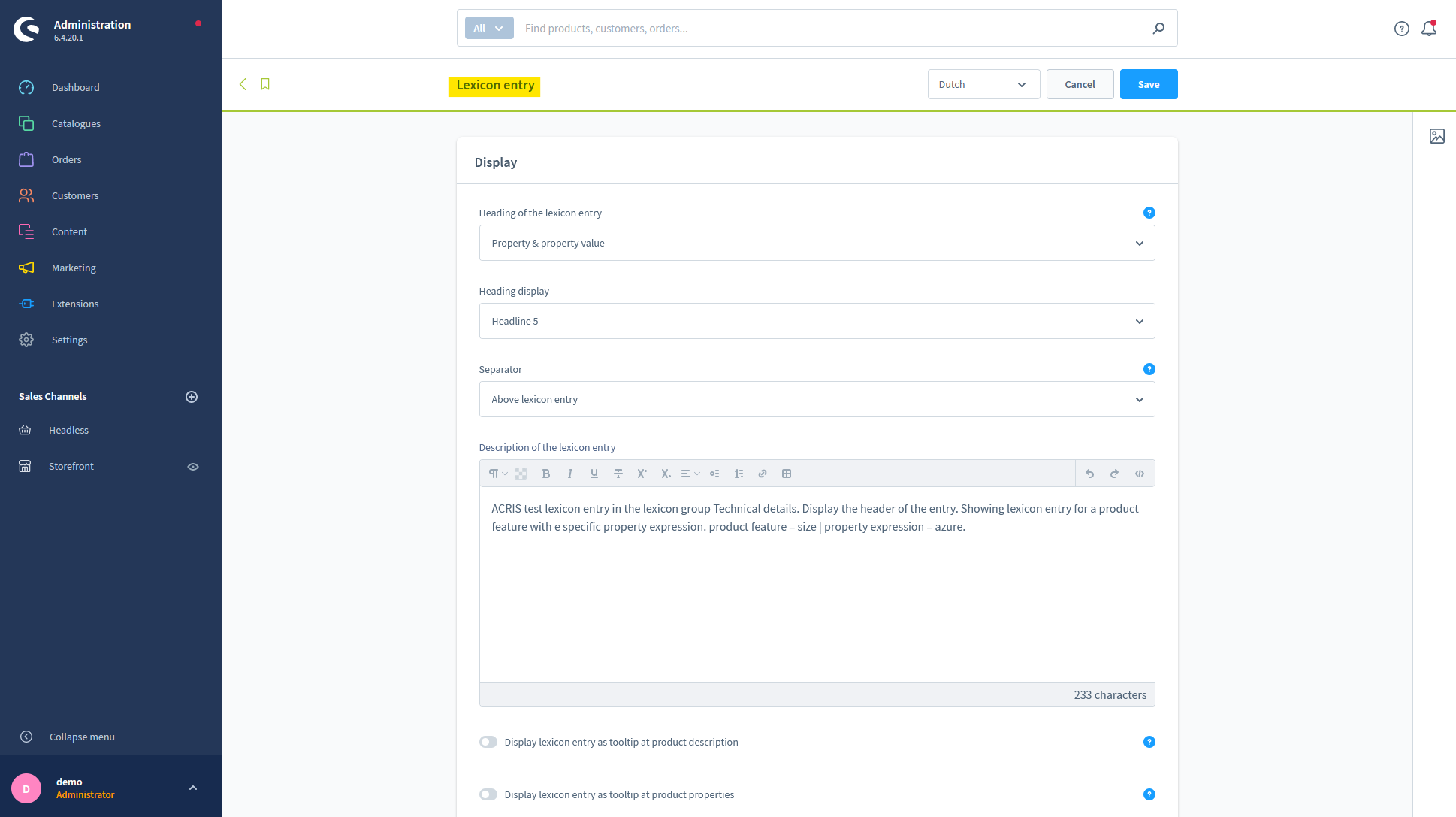The width and height of the screenshot is (1456, 817).
Task: Open the All search filter dropdown
Action: 489,28
